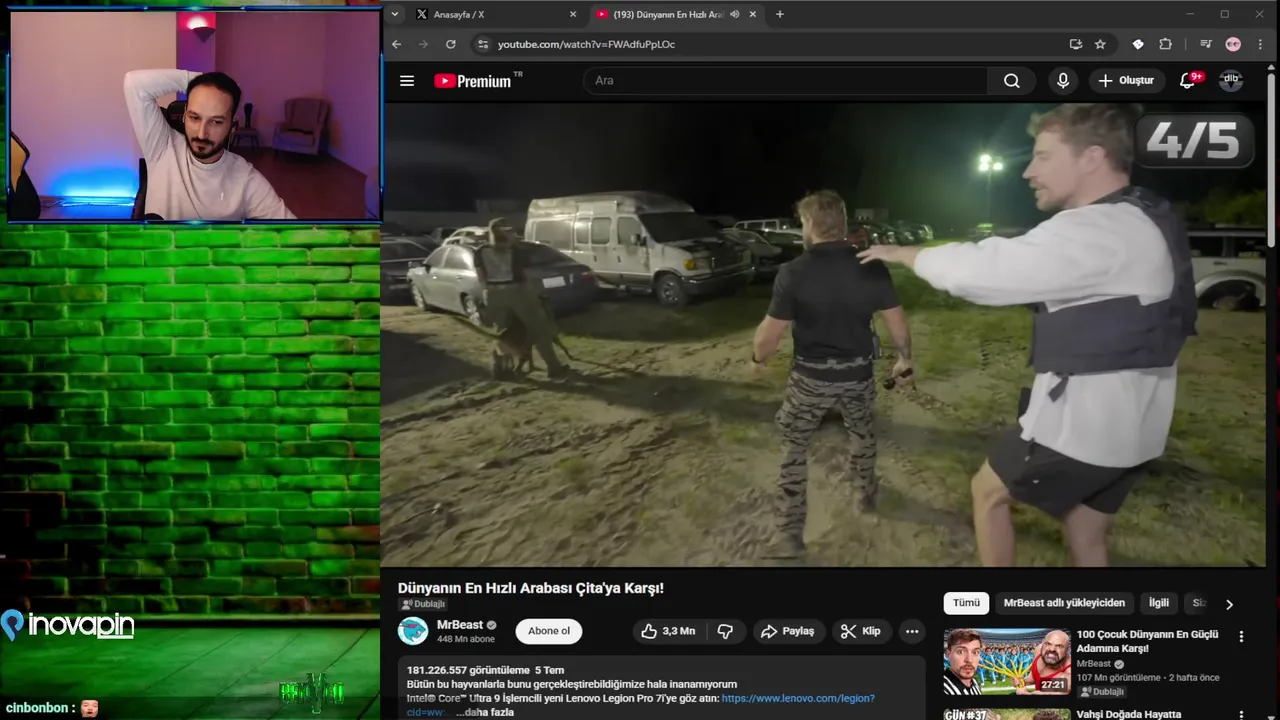Bookmark this page with the star icon

pos(1100,44)
